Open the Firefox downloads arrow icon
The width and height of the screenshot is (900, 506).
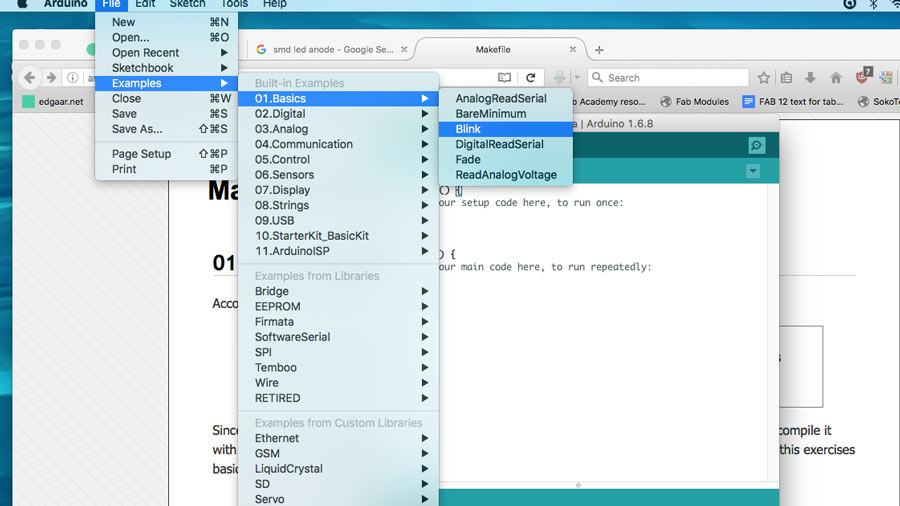[810, 77]
